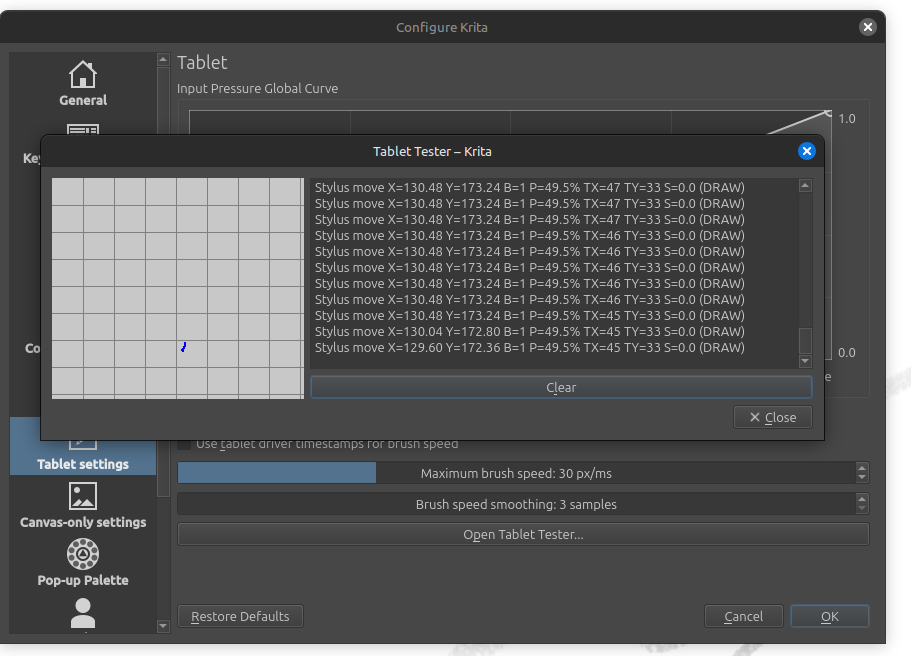Open the Pop-up Palette settings category
The height and width of the screenshot is (656, 911).
pyautogui.click(x=83, y=562)
